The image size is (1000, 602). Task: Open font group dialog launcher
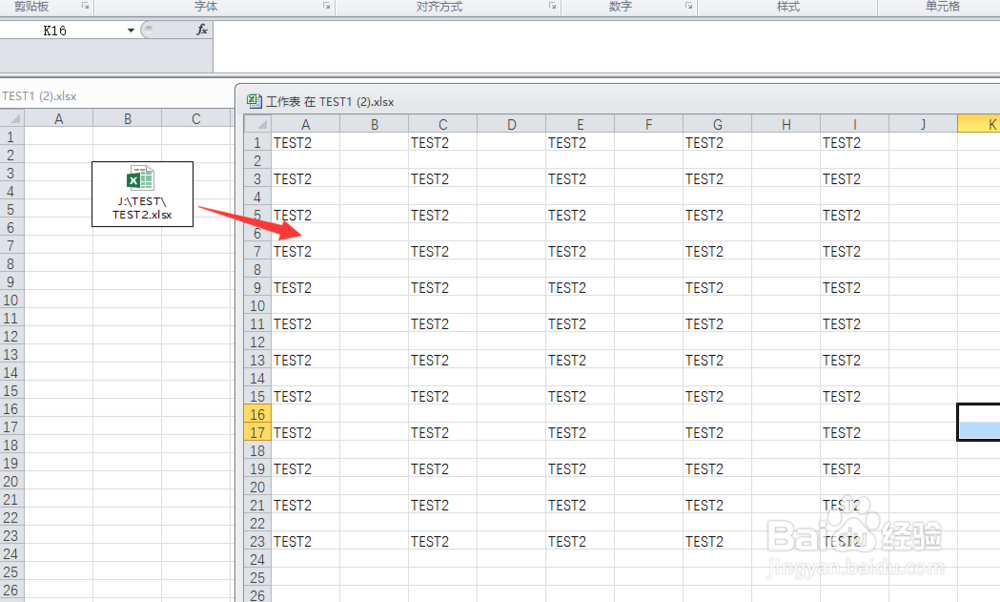pyautogui.click(x=327, y=6)
